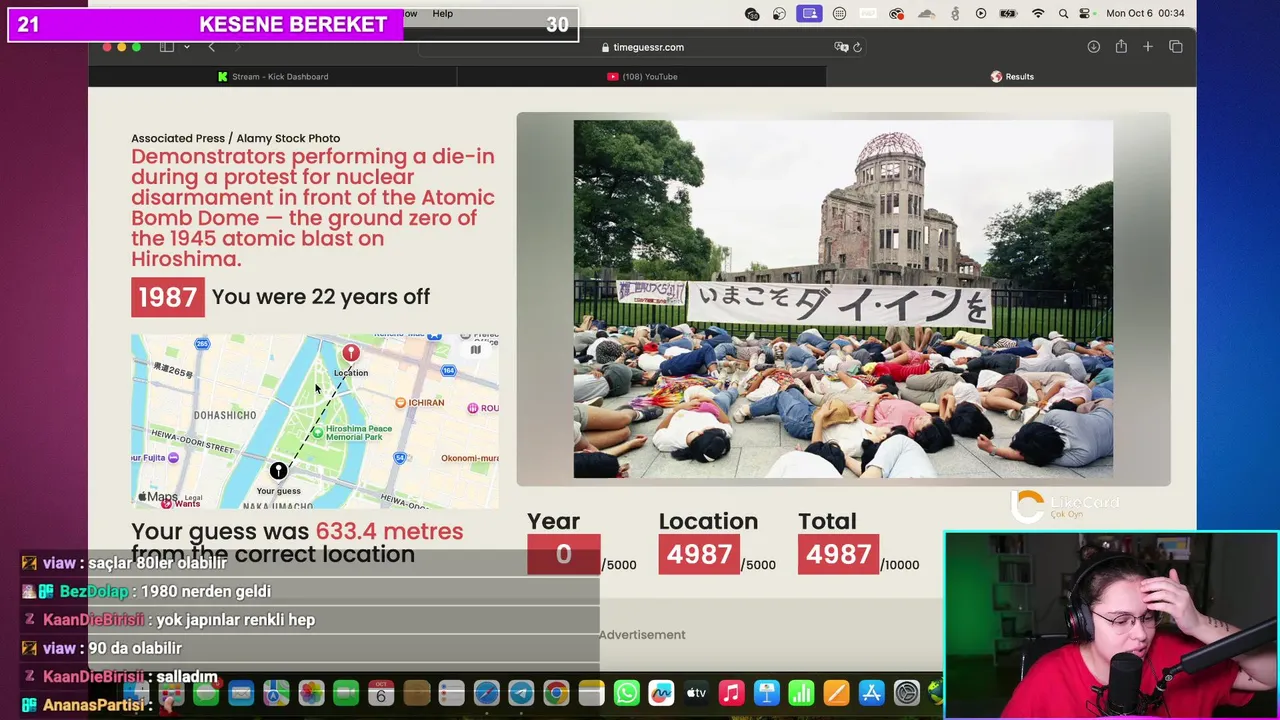Show the Safari tab overview
Image resolution: width=1280 pixels, height=720 pixels.
1176,47
